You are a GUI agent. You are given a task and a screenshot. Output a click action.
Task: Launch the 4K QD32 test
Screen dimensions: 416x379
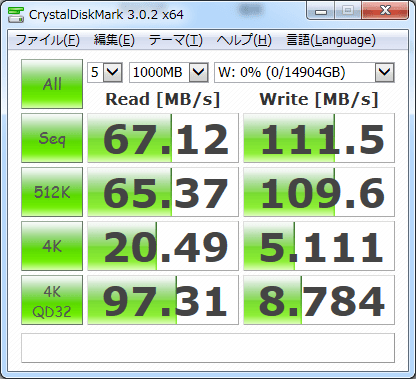(x=52, y=300)
